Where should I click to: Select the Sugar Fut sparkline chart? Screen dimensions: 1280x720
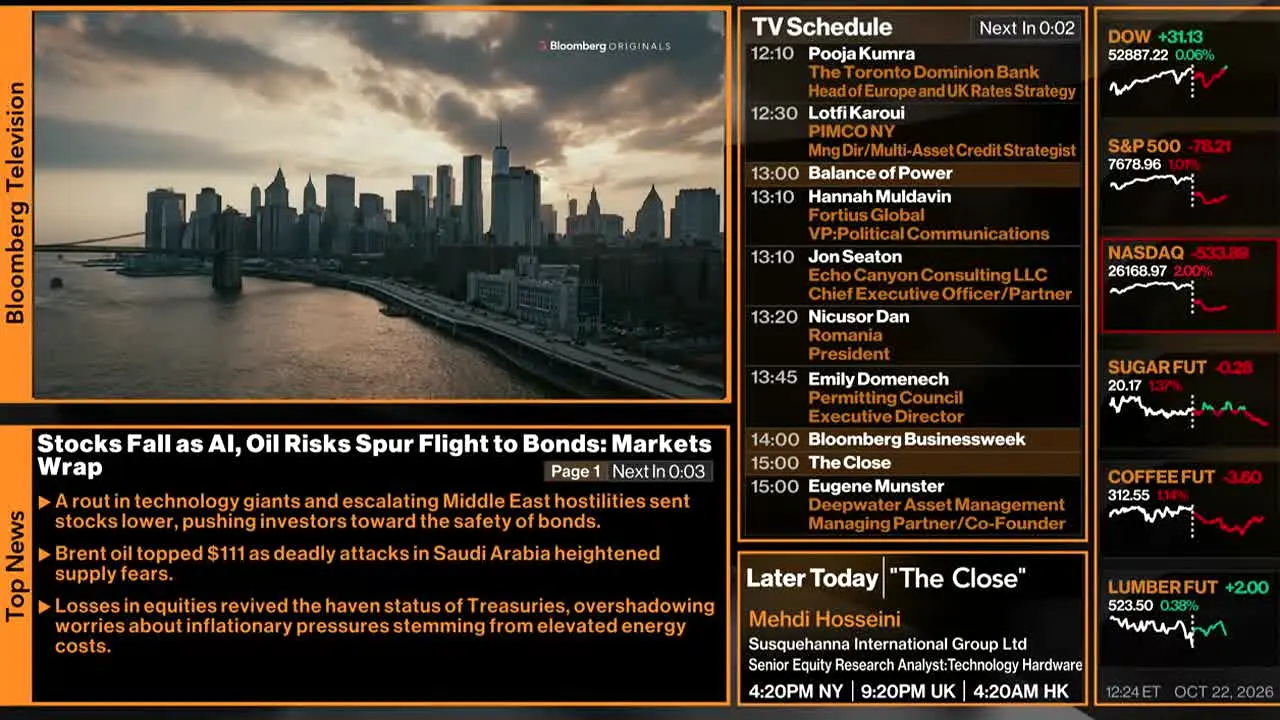pos(1188,409)
